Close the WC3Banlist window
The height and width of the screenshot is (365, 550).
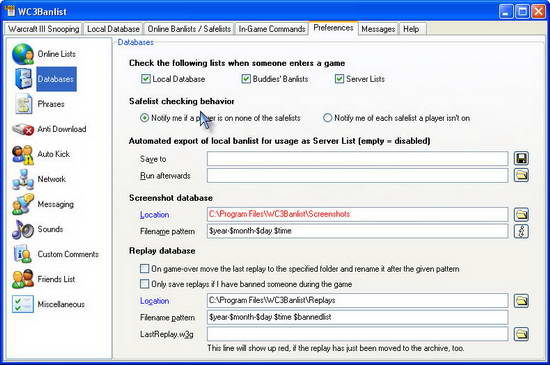pos(538,12)
